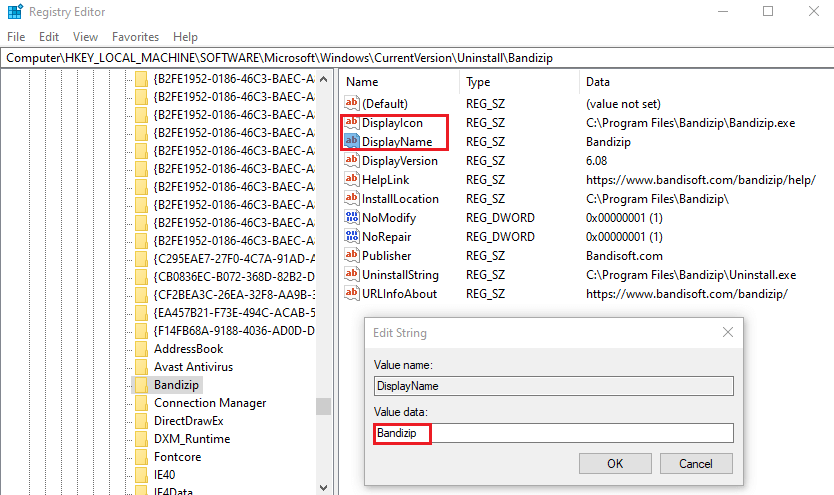Select the {CF2BEA3C-26EA-32F8 key in tree
Viewport: 834px width, 495px height.
point(234,295)
